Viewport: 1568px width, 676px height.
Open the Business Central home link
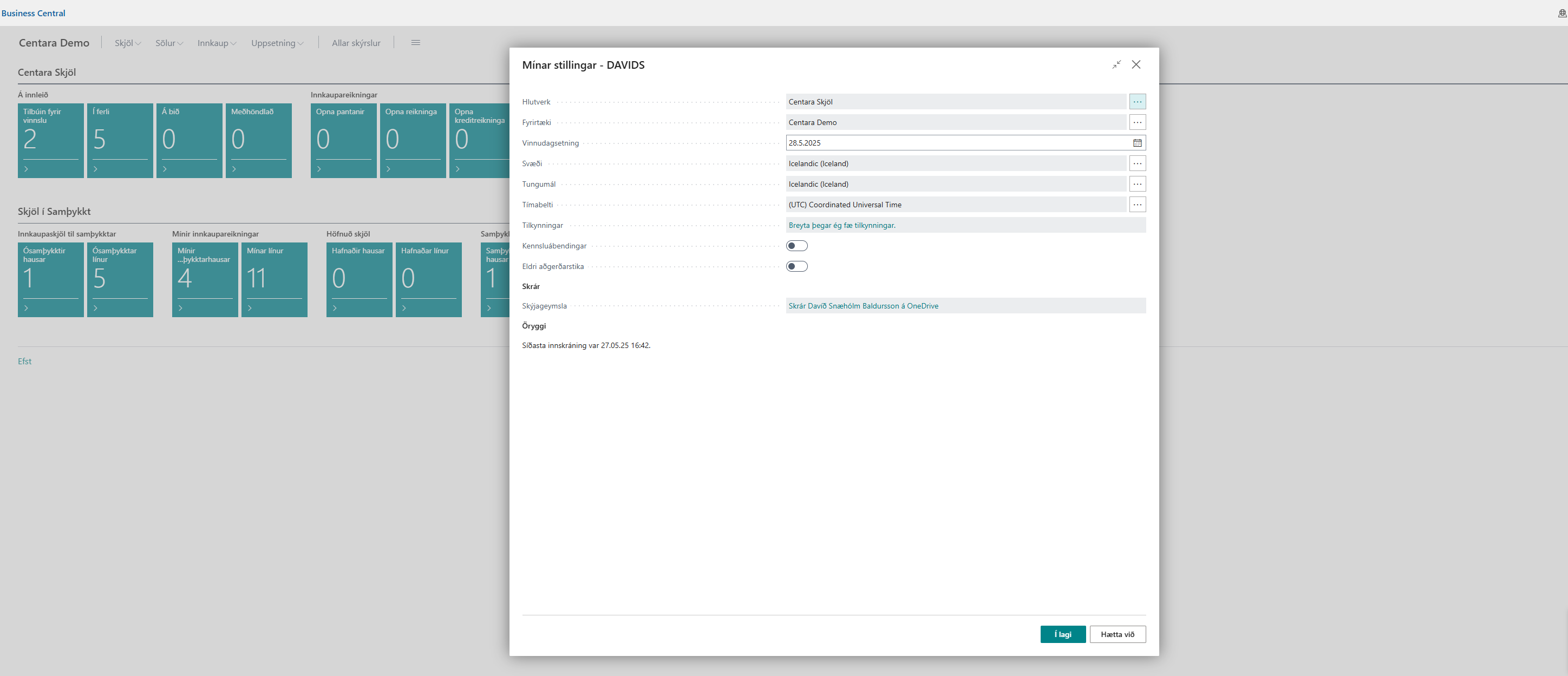pyautogui.click(x=34, y=14)
